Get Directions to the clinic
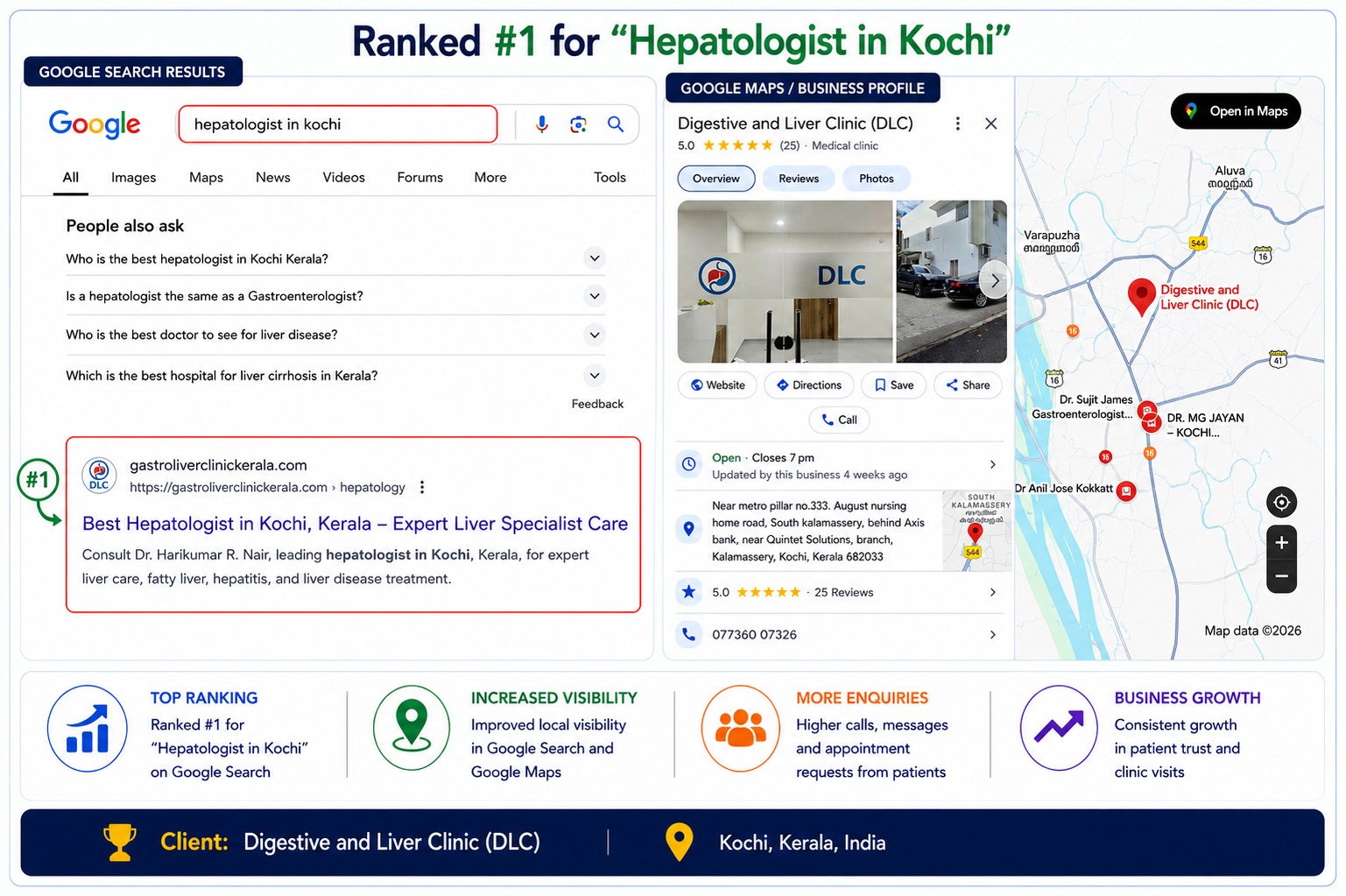 tap(809, 385)
